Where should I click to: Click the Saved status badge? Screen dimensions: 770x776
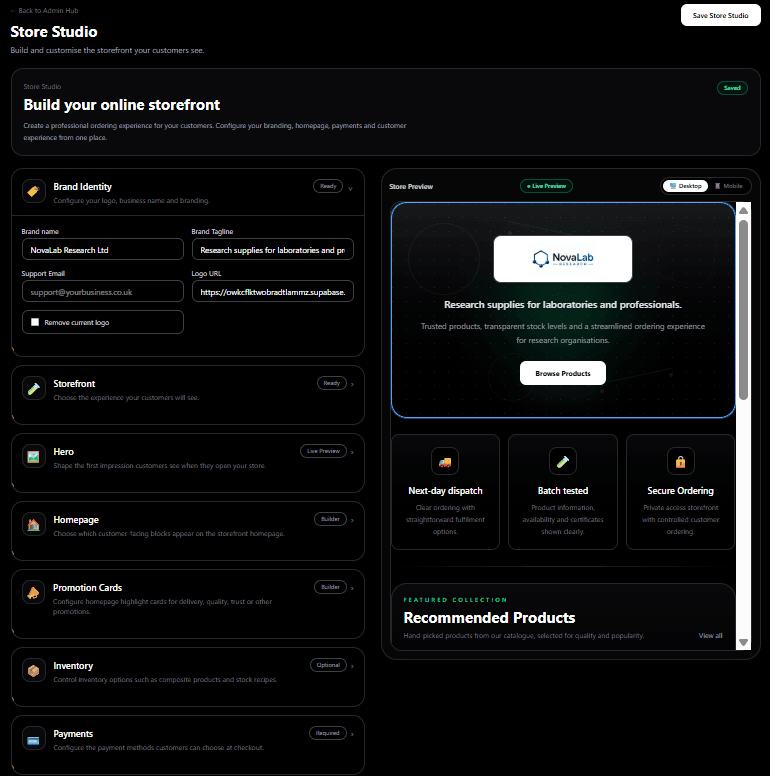coord(732,88)
